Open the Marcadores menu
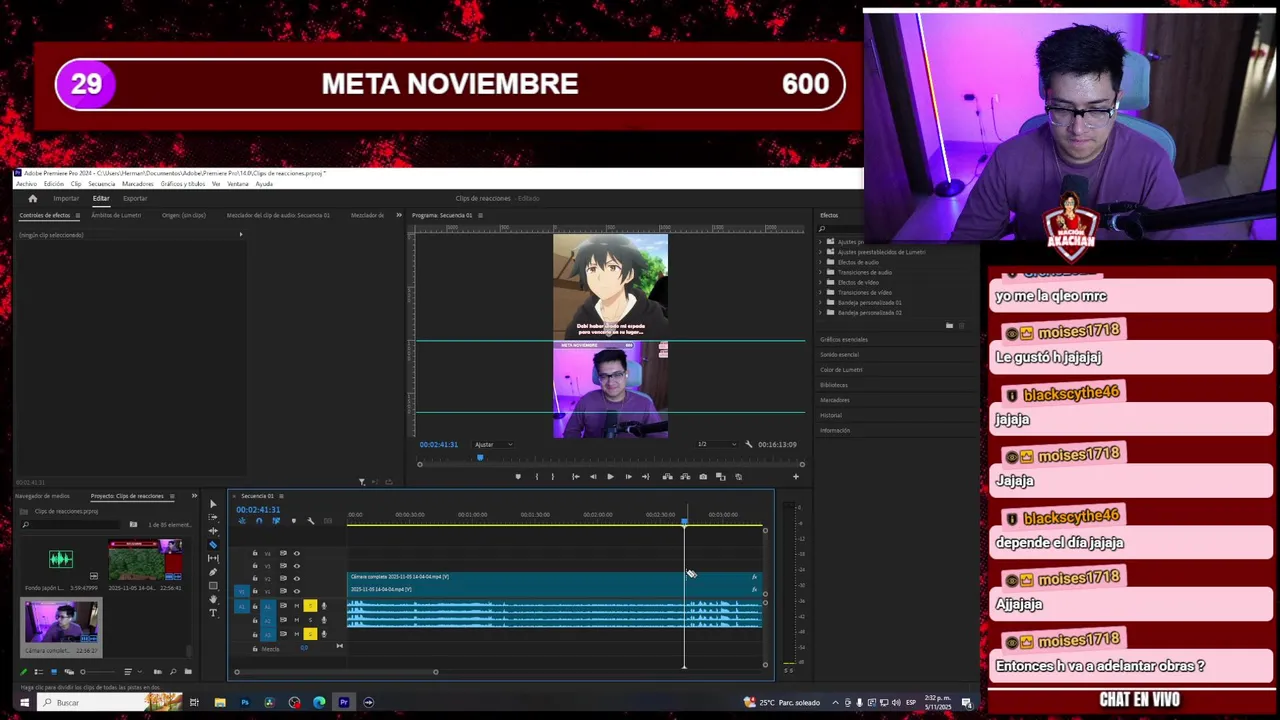This screenshot has width=1280, height=720. 138,184
